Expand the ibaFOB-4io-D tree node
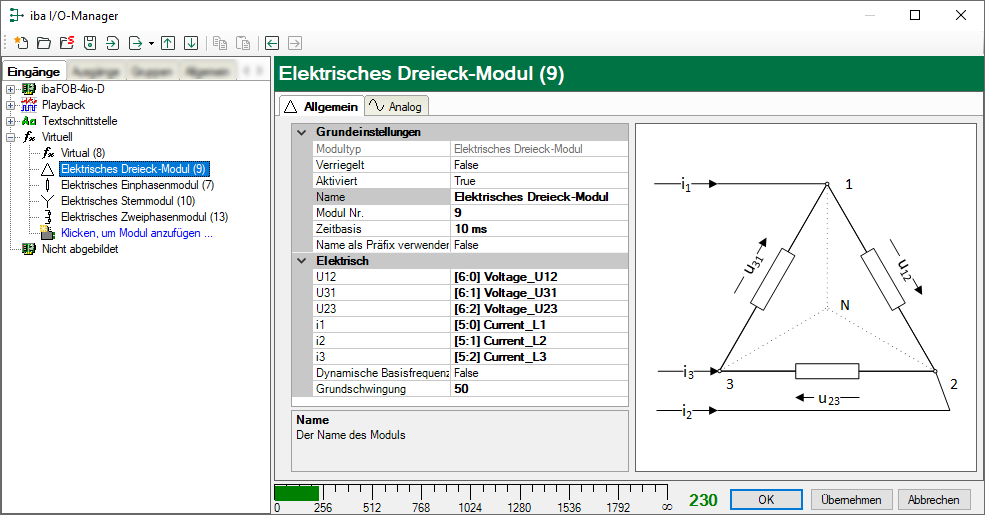Viewport: 985px width, 515px height. 11,89
